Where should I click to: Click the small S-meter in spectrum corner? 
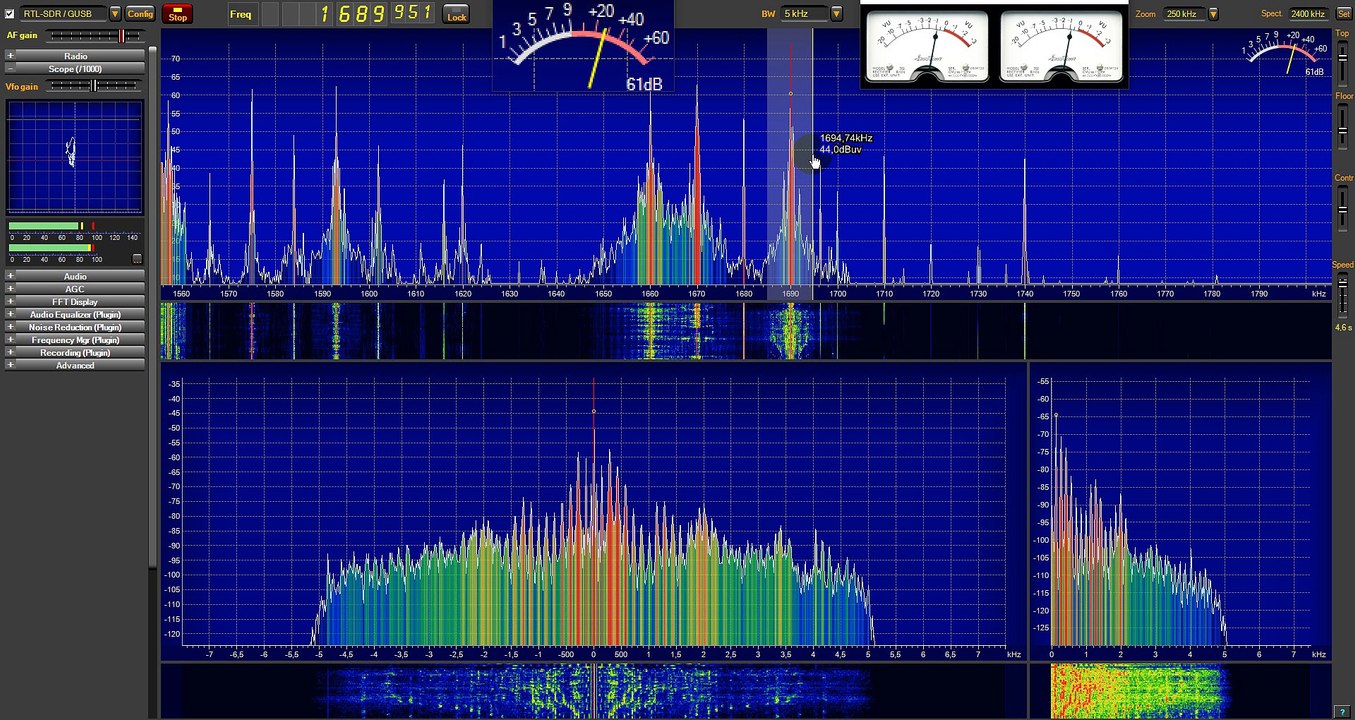pos(1287,54)
